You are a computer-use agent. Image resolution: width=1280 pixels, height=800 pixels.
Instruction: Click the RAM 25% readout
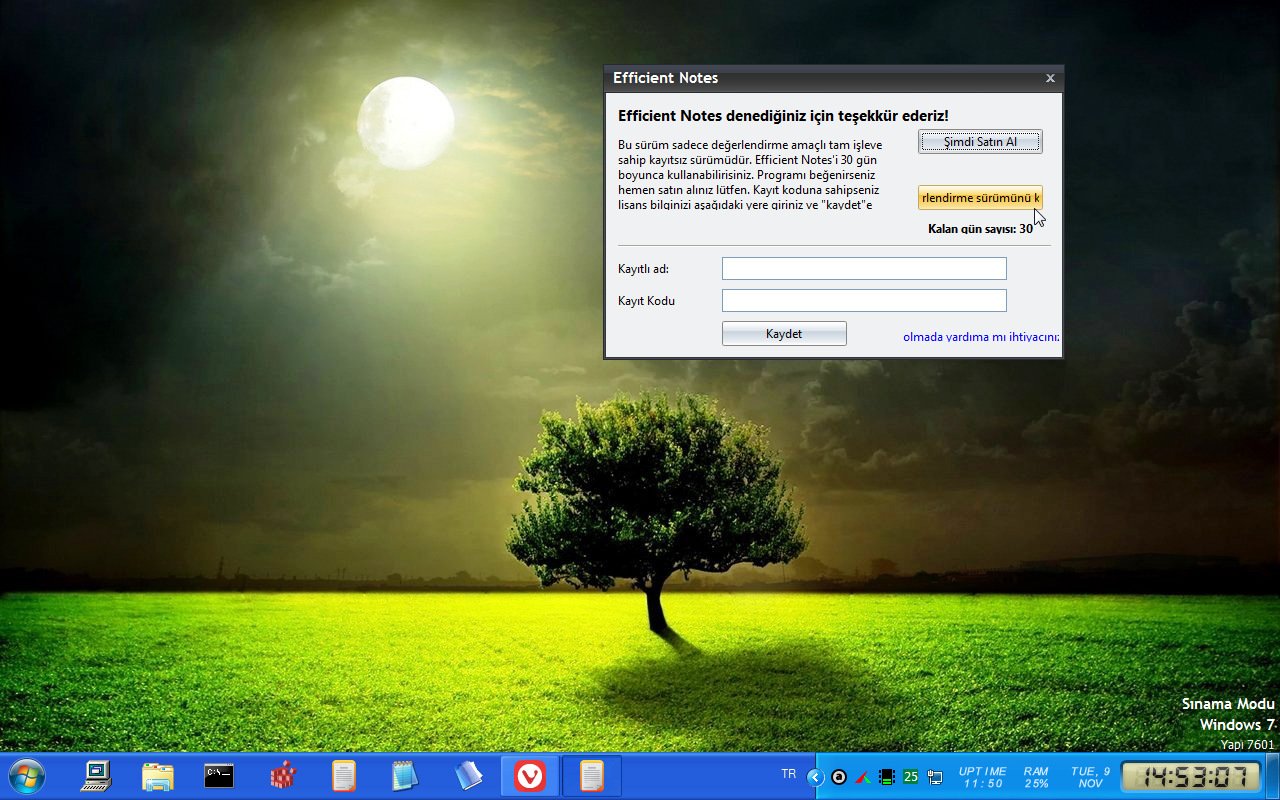coord(1036,777)
